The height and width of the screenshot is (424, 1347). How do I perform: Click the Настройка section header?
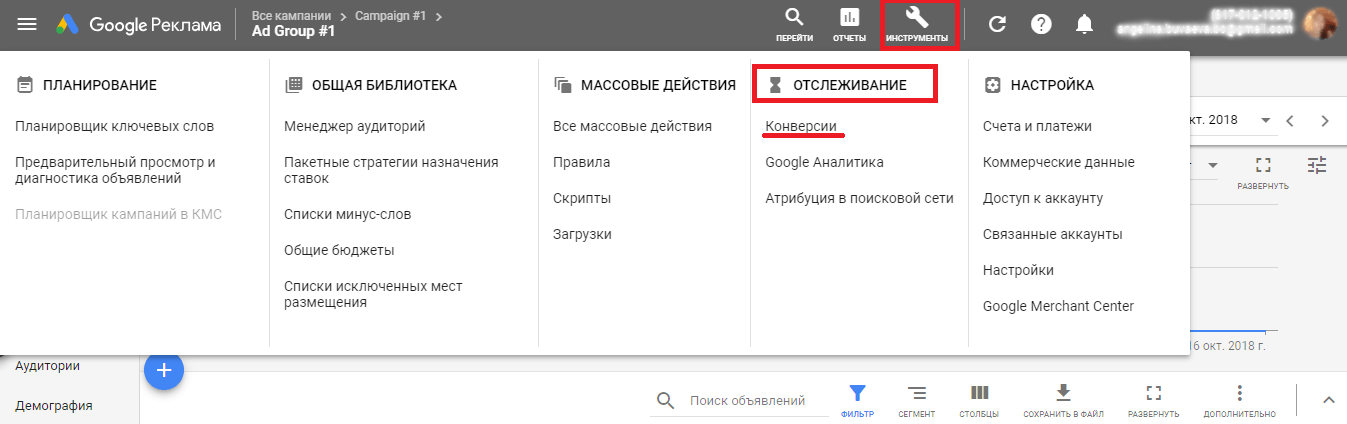[x=1039, y=85]
